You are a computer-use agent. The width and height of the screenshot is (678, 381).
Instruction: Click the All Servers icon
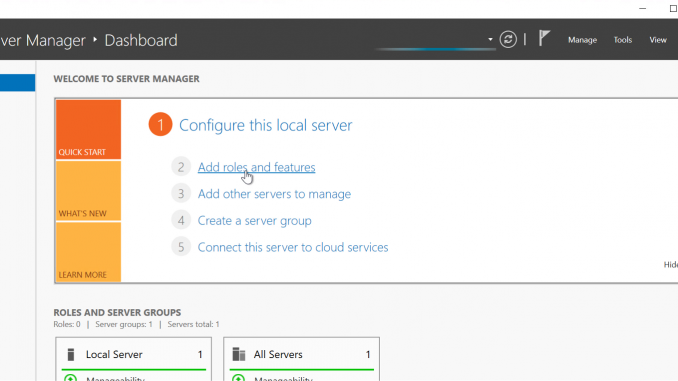[239, 355]
